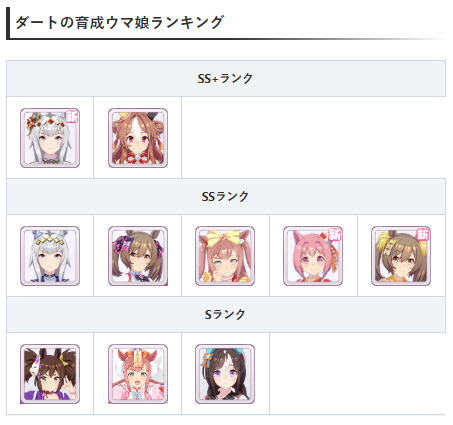Click the Sランク header row
This screenshot has width=453, height=425.
[x=226, y=315]
